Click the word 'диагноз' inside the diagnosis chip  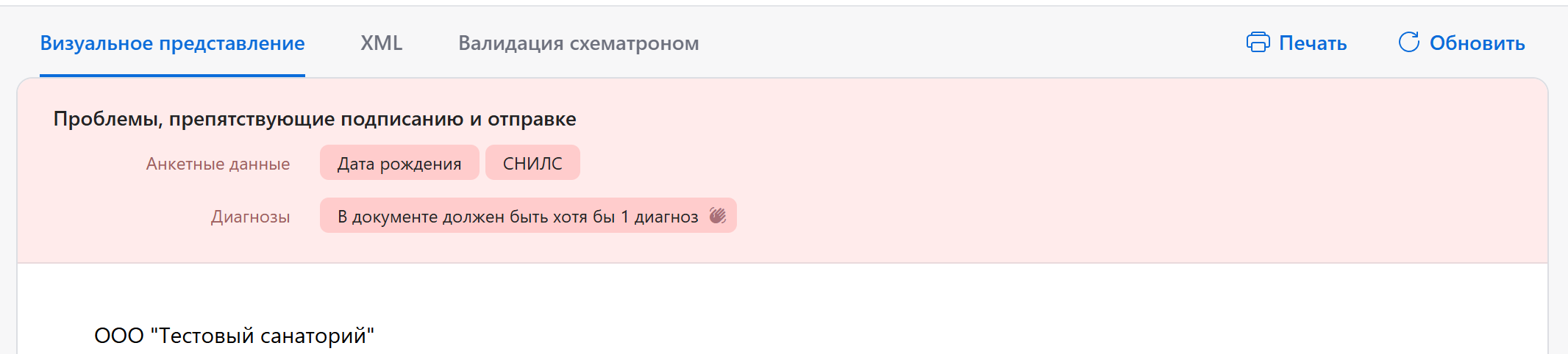666,217
